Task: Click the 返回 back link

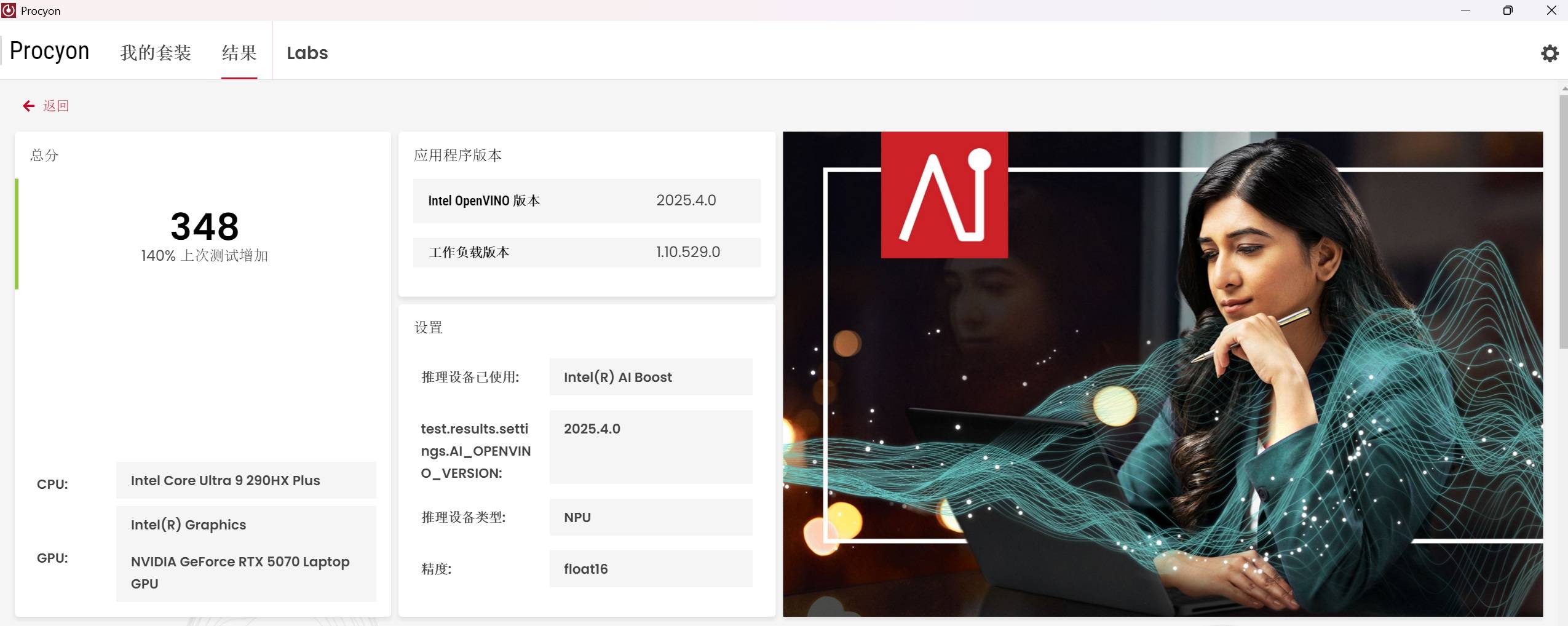Action: 56,106
